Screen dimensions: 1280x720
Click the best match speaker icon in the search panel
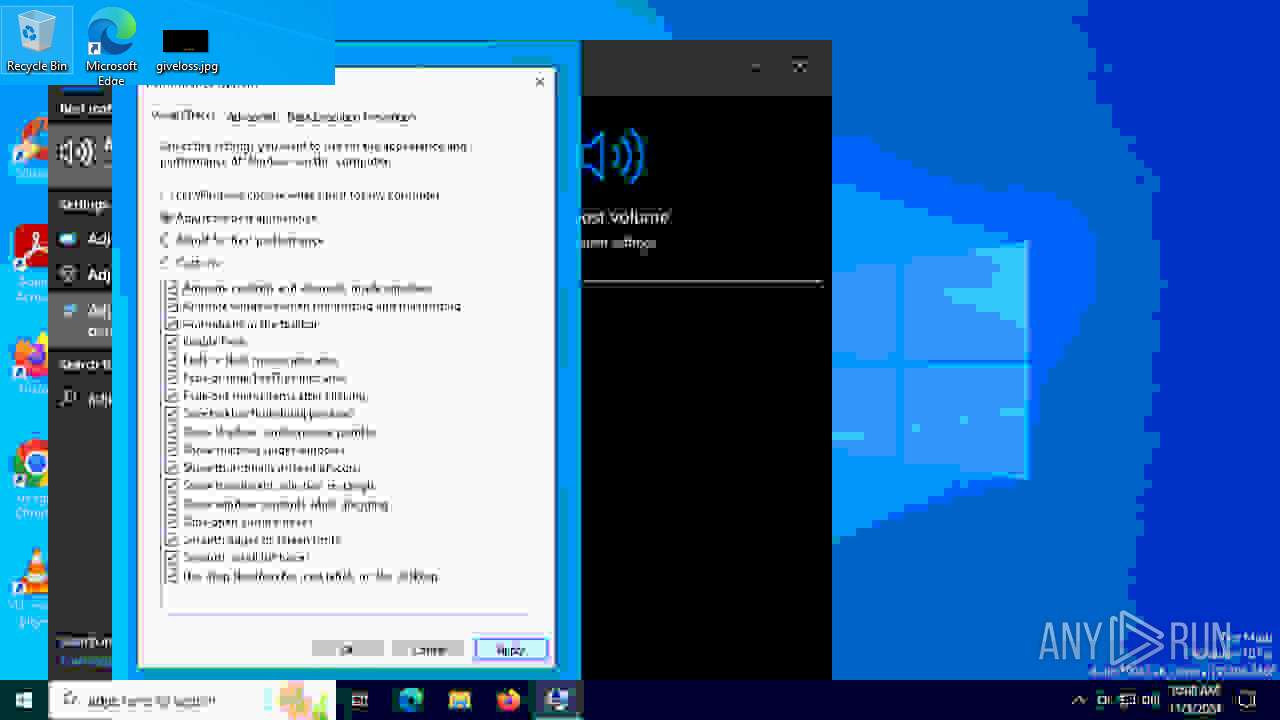pyautogui.click(x=77, y=152)
